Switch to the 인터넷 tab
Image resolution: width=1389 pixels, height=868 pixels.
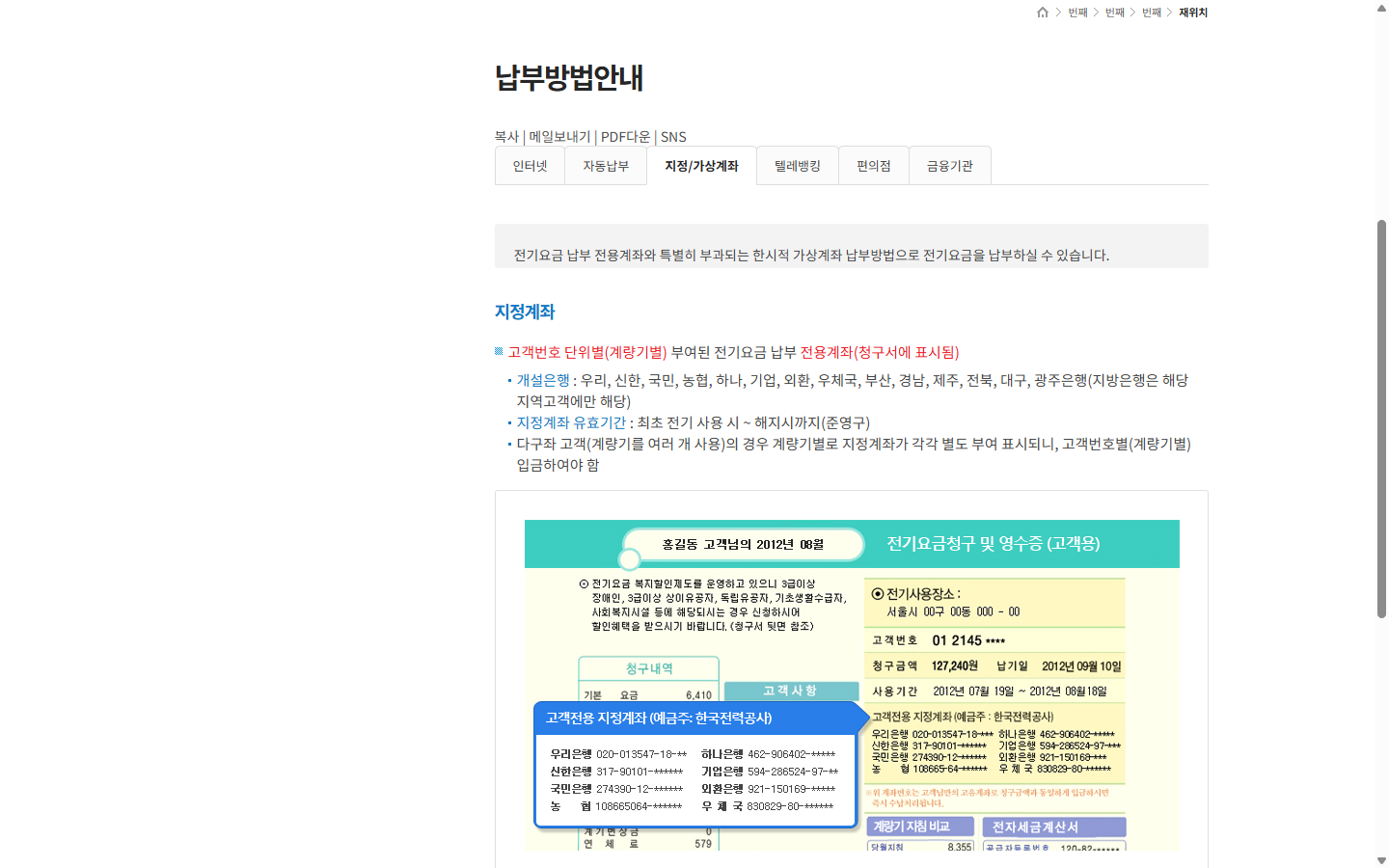tap(530, 166)
